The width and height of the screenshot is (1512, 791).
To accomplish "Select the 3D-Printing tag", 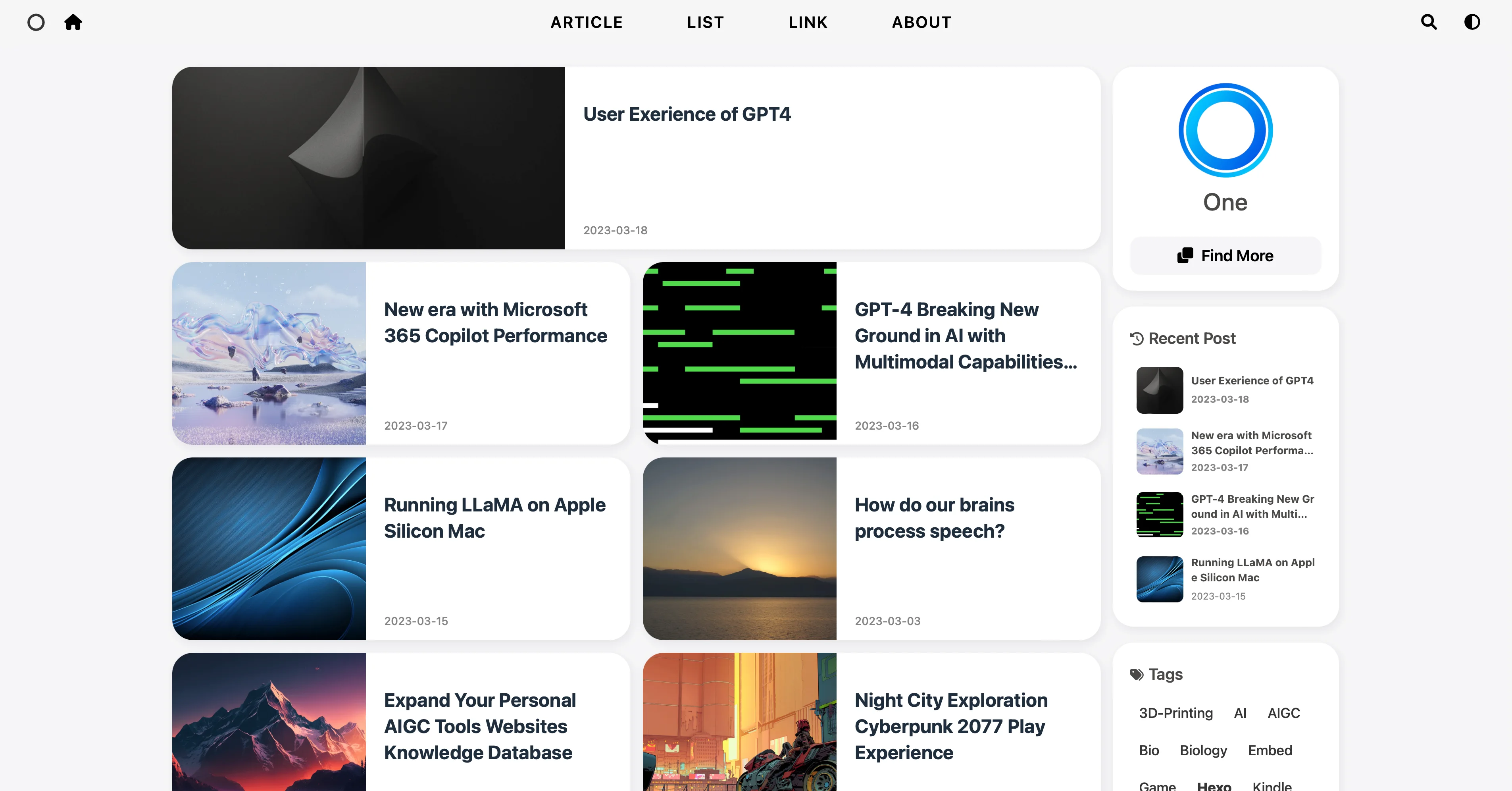I will (x=1175, y=713).
